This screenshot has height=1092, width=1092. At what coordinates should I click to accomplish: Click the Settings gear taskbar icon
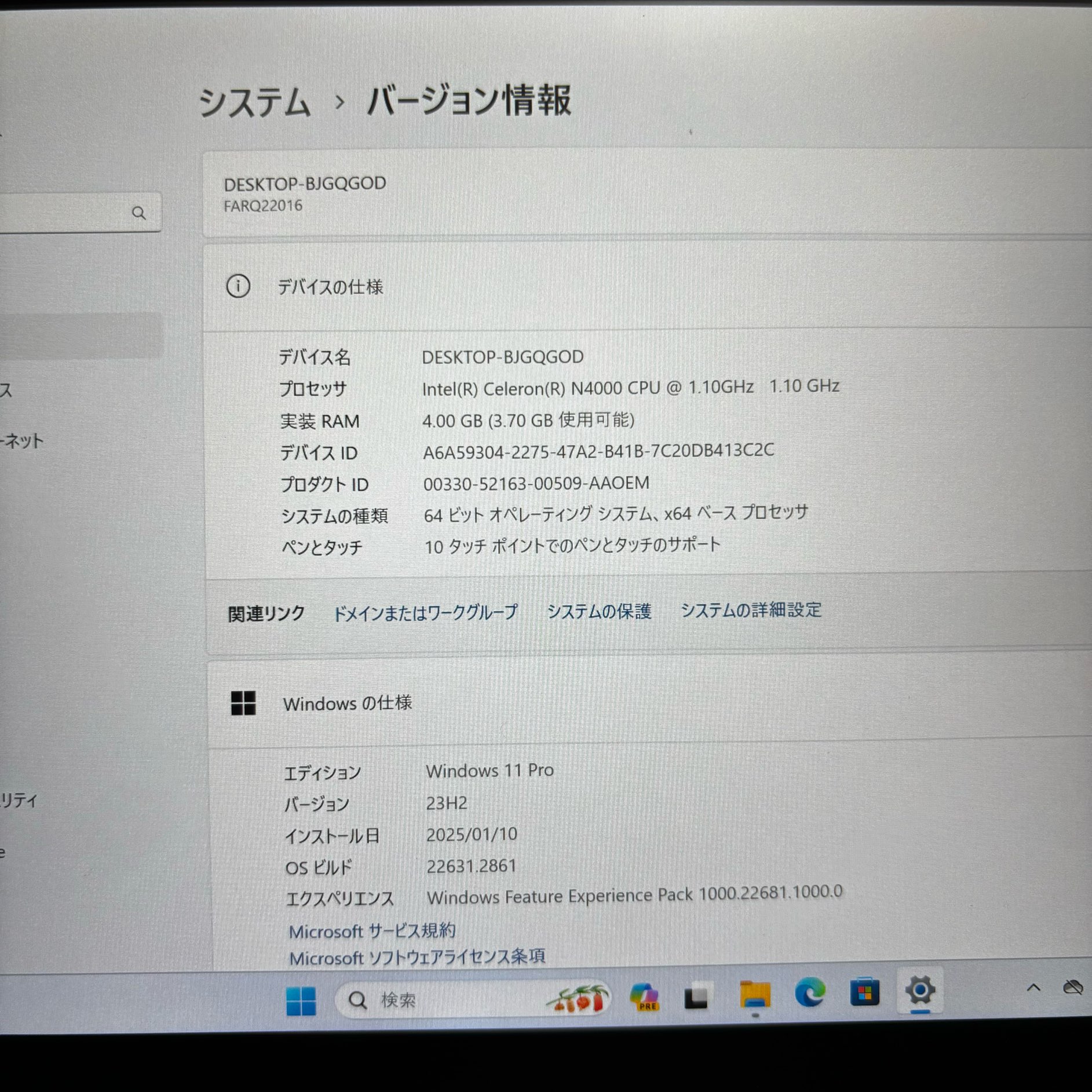tap(920, 990)
